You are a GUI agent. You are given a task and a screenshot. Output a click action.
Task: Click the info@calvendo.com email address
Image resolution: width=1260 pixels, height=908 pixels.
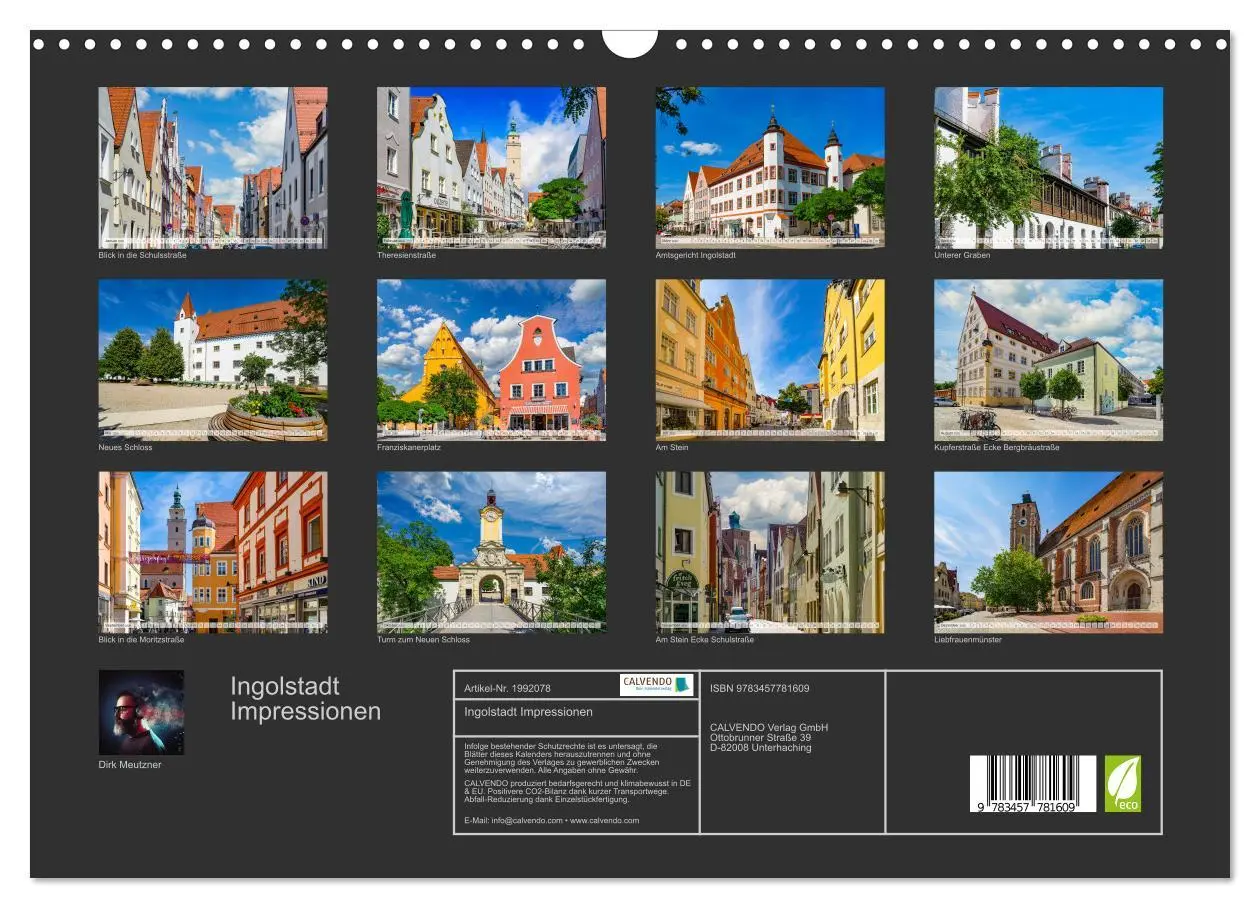coord(527,820)
